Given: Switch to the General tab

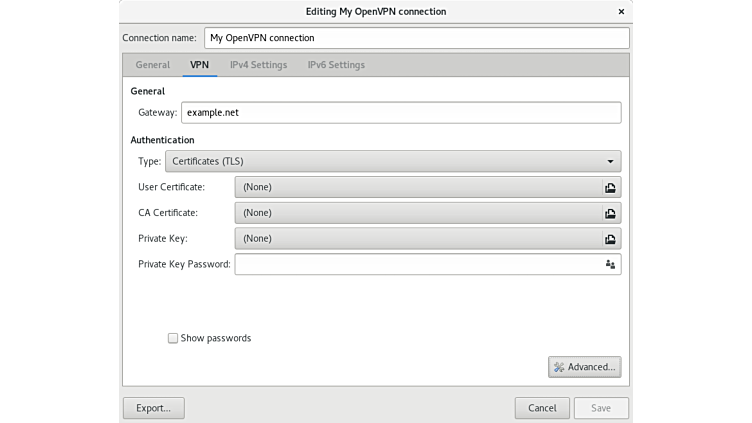Looking at the screenshot, I should click(152, 65).
